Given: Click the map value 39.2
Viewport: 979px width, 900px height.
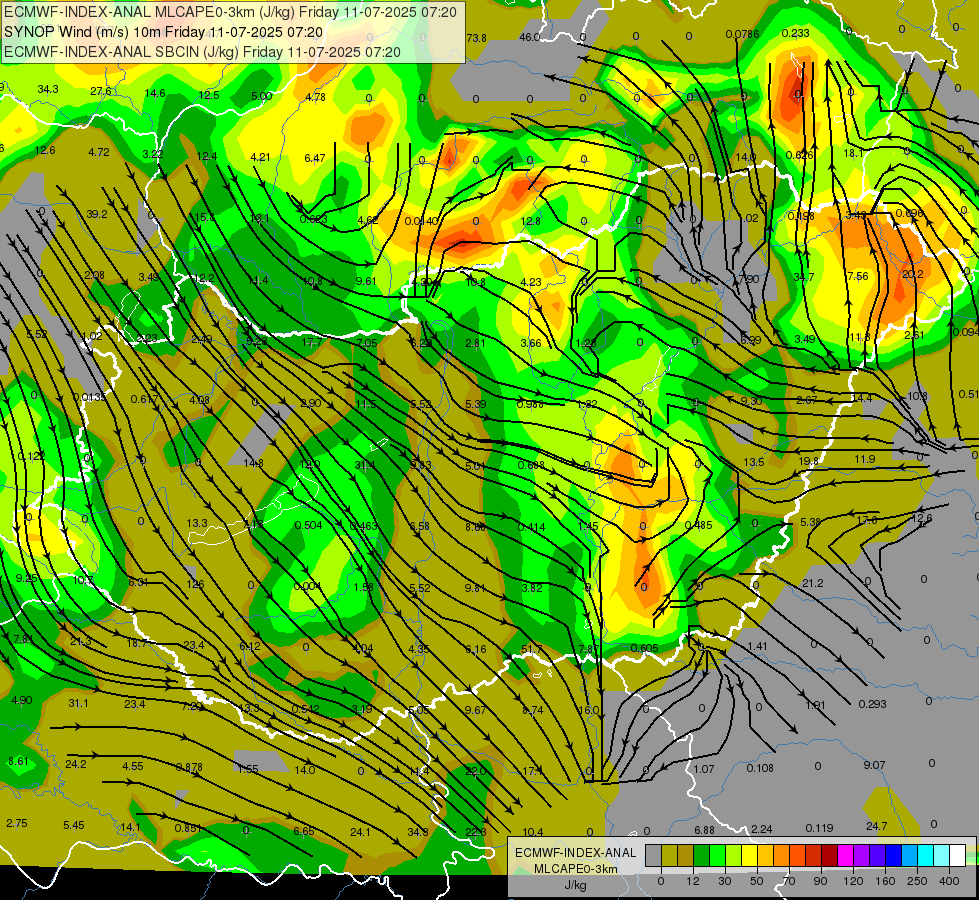Looking at the screenshot, I should pos(97,214).
